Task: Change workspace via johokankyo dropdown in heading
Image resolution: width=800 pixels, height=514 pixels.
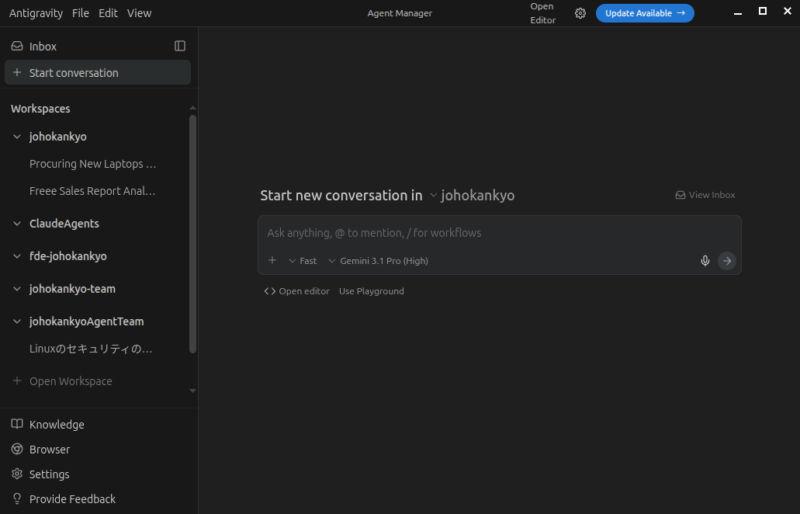Action: pos(471,195)
